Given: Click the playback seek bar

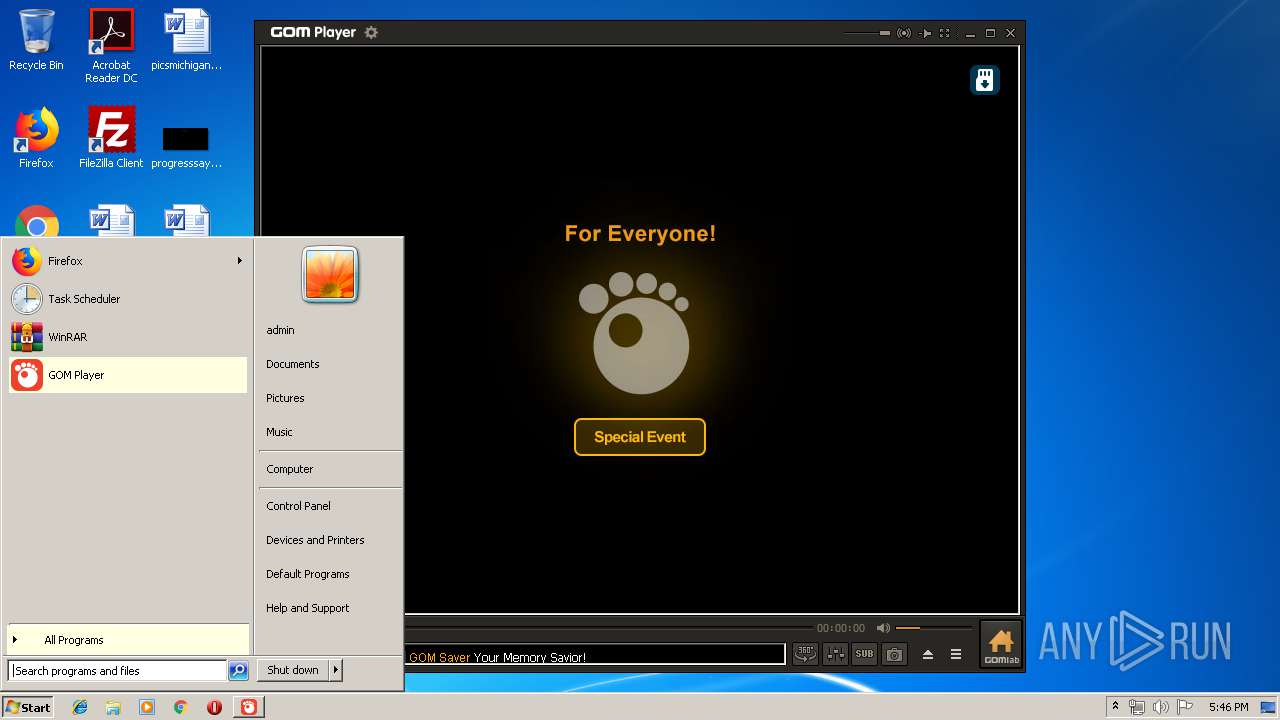Looking at the screenshot, I should (608, 628).
